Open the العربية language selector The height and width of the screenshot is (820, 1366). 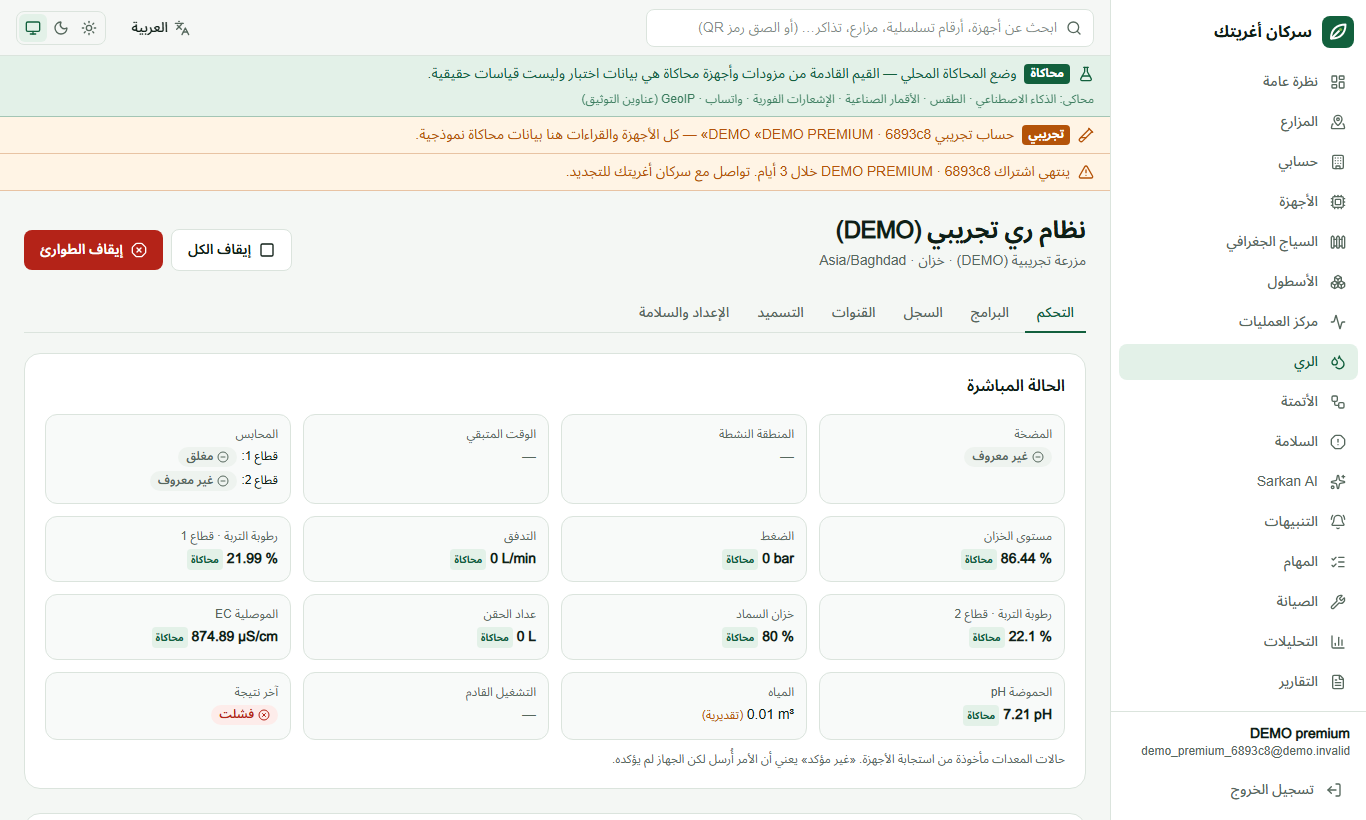pos(160,28)
